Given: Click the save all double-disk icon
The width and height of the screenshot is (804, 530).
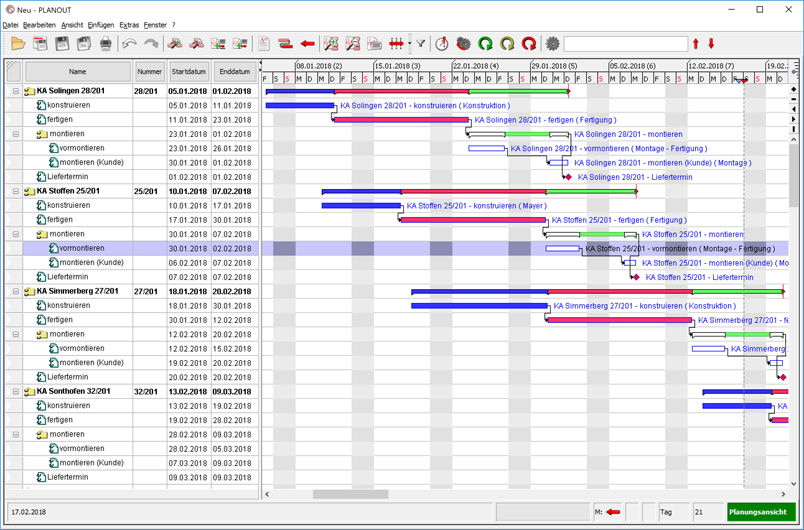Looking at the screenshot, I should pos(84,44).
